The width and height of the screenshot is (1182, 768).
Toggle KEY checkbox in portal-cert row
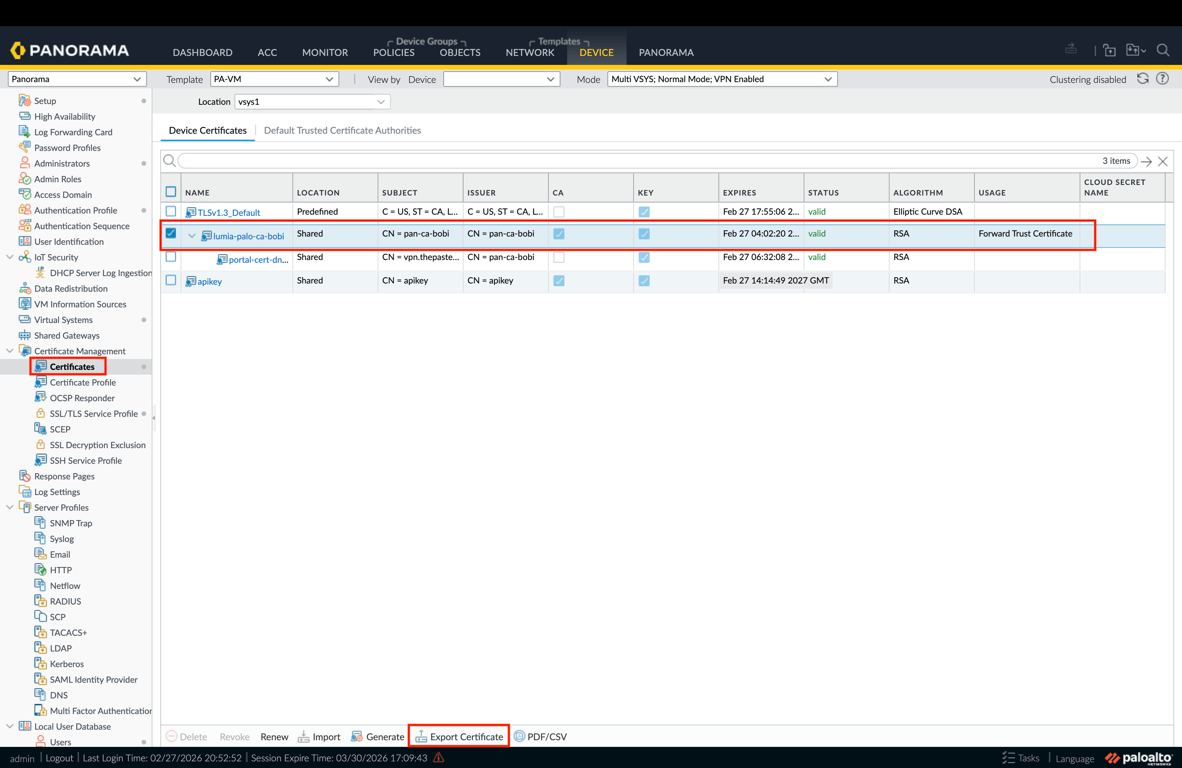(644, 257)
